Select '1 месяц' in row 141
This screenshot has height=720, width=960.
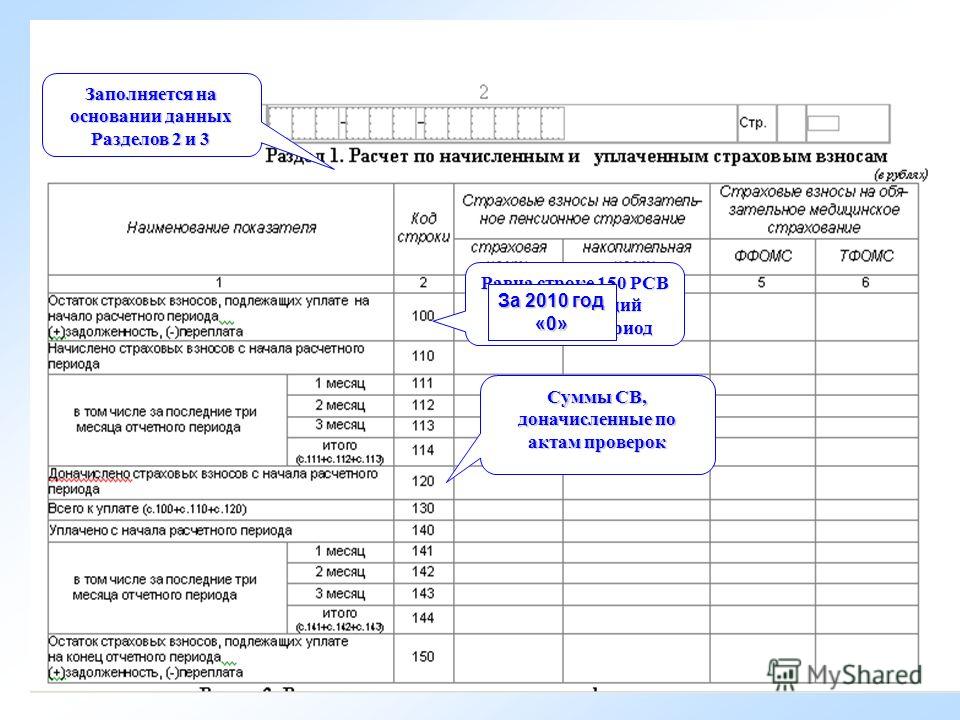(340, 551)
